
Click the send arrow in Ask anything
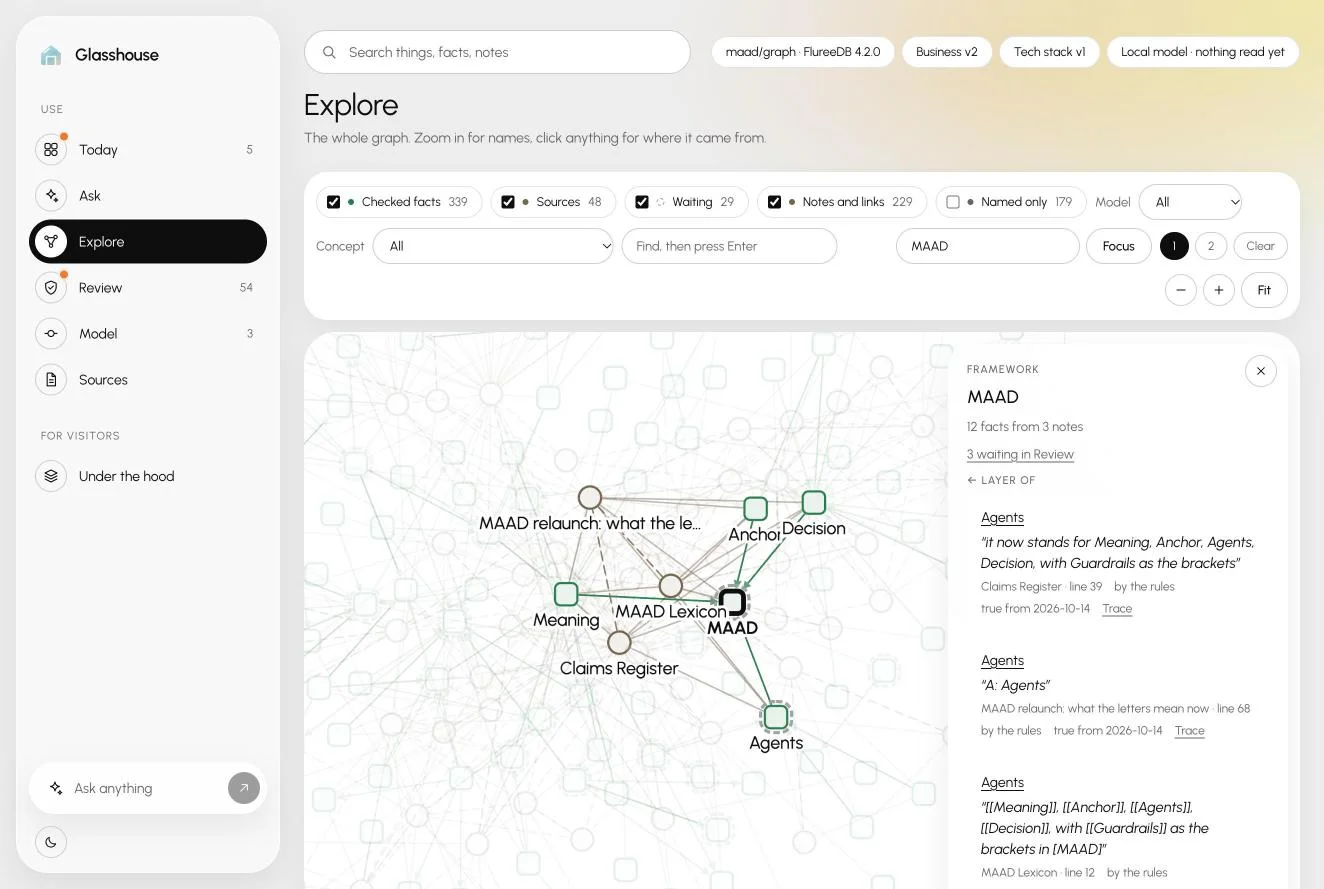244,788
